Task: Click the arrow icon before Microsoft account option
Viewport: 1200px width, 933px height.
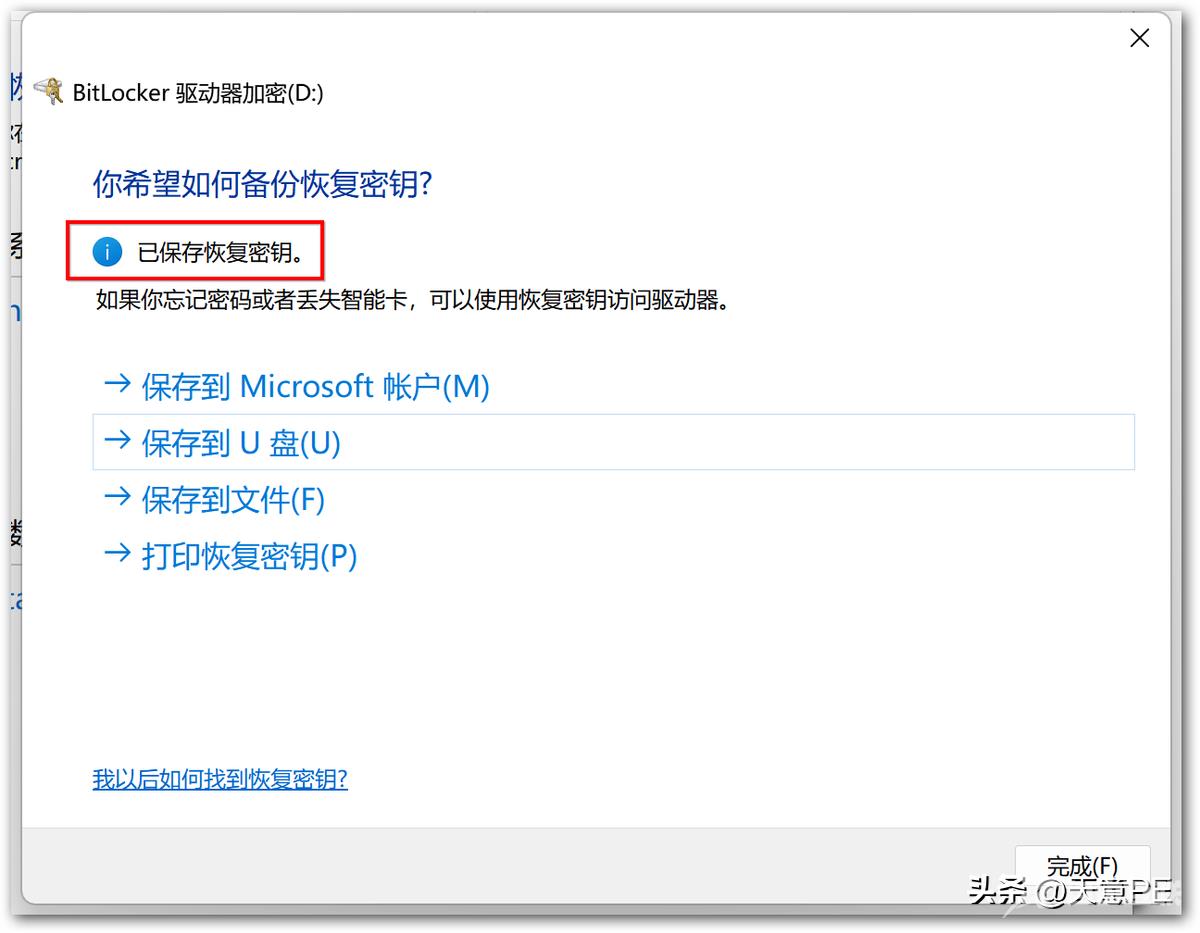Action: pyautogui.click(x=118, y=384)
